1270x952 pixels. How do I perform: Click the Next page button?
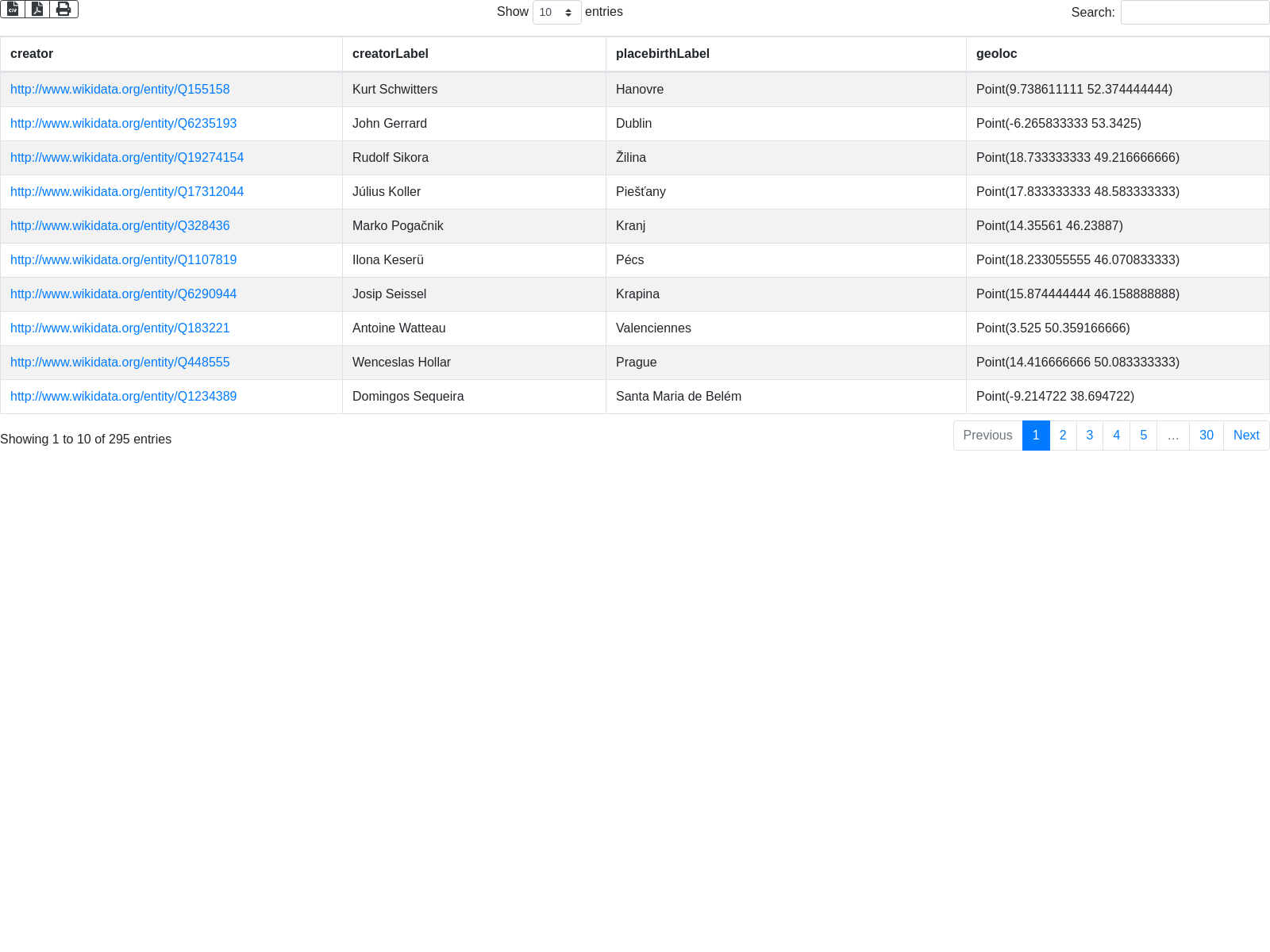(x=1245, y=436)
